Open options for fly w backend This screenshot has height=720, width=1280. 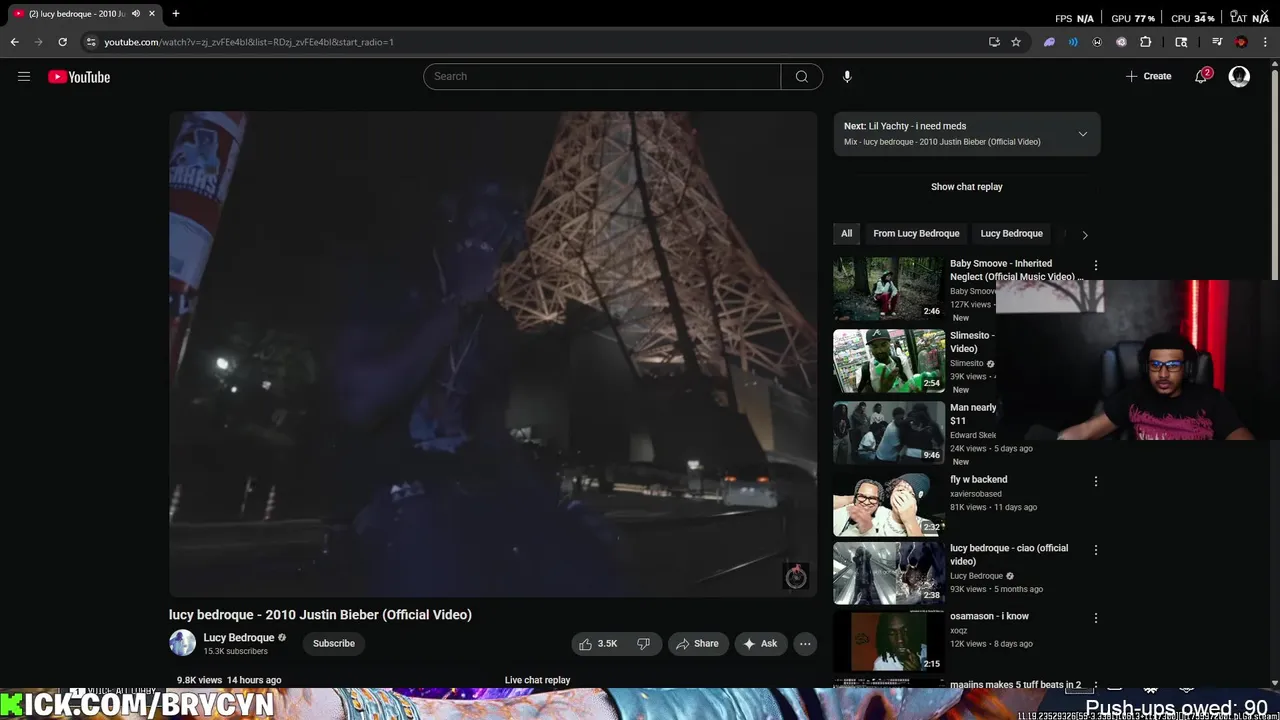(1095, 481)
